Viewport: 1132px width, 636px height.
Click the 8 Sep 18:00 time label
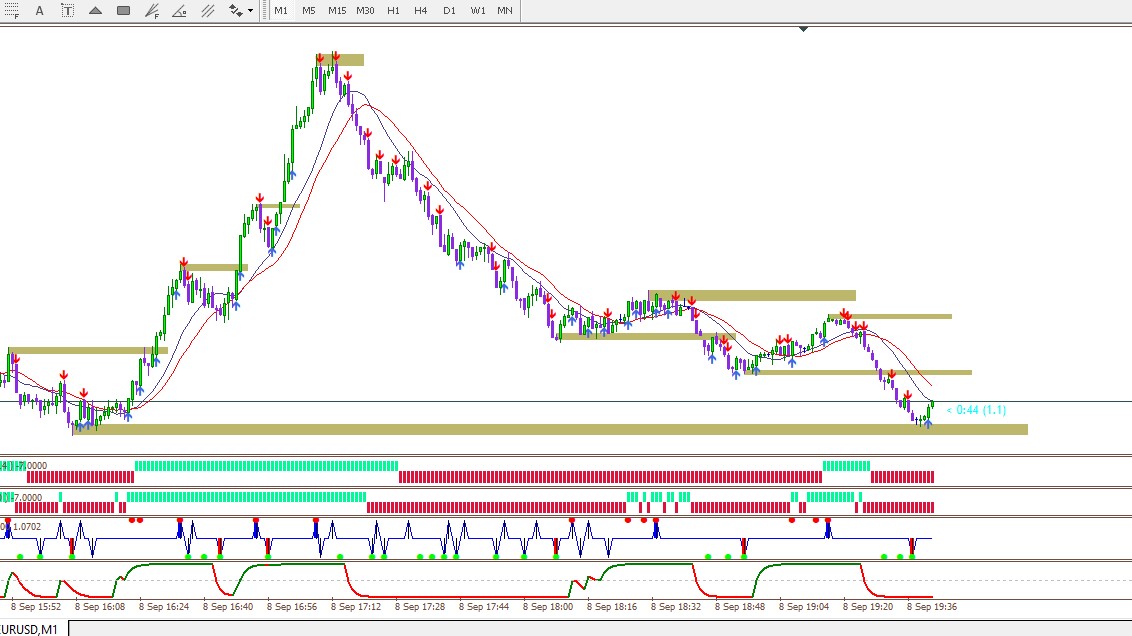coord(548,606)
